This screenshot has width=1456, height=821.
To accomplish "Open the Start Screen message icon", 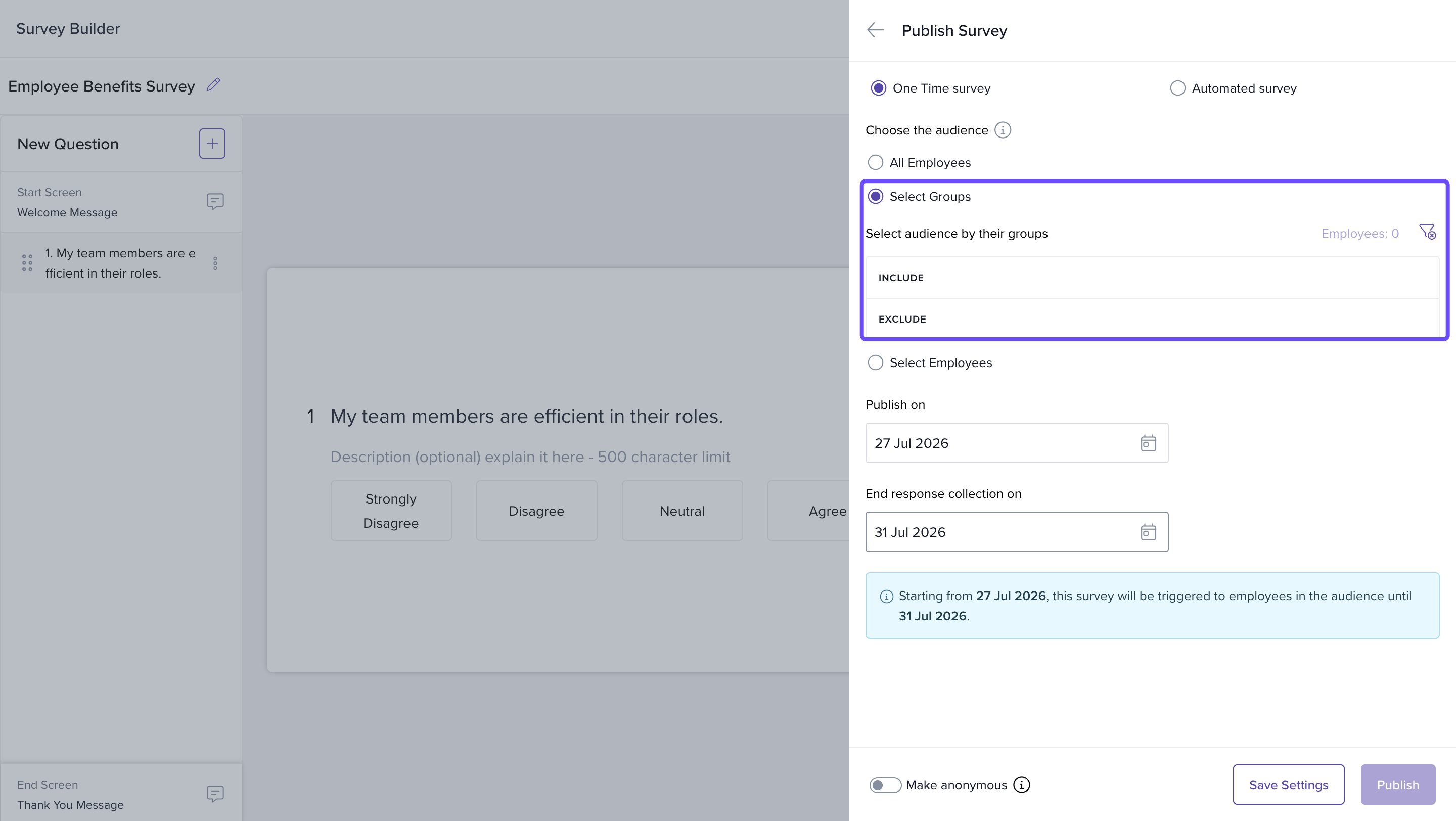I will [215, 202].
